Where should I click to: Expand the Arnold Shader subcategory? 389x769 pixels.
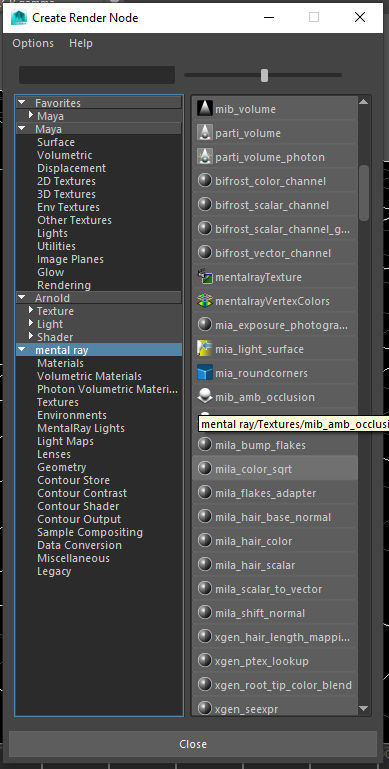31,336
